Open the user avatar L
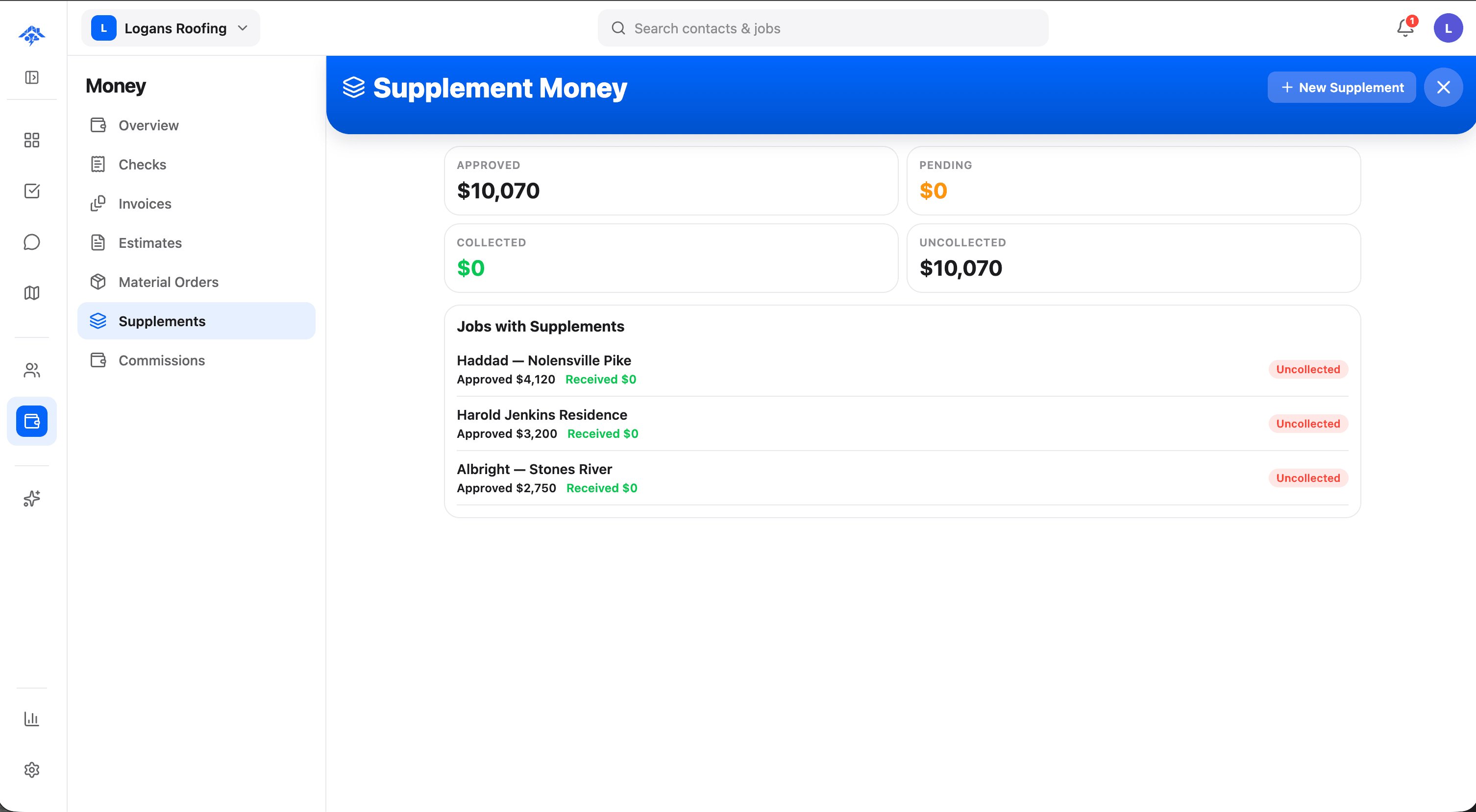Screen dimensions: 1476x812 [x=1448, y=28]
